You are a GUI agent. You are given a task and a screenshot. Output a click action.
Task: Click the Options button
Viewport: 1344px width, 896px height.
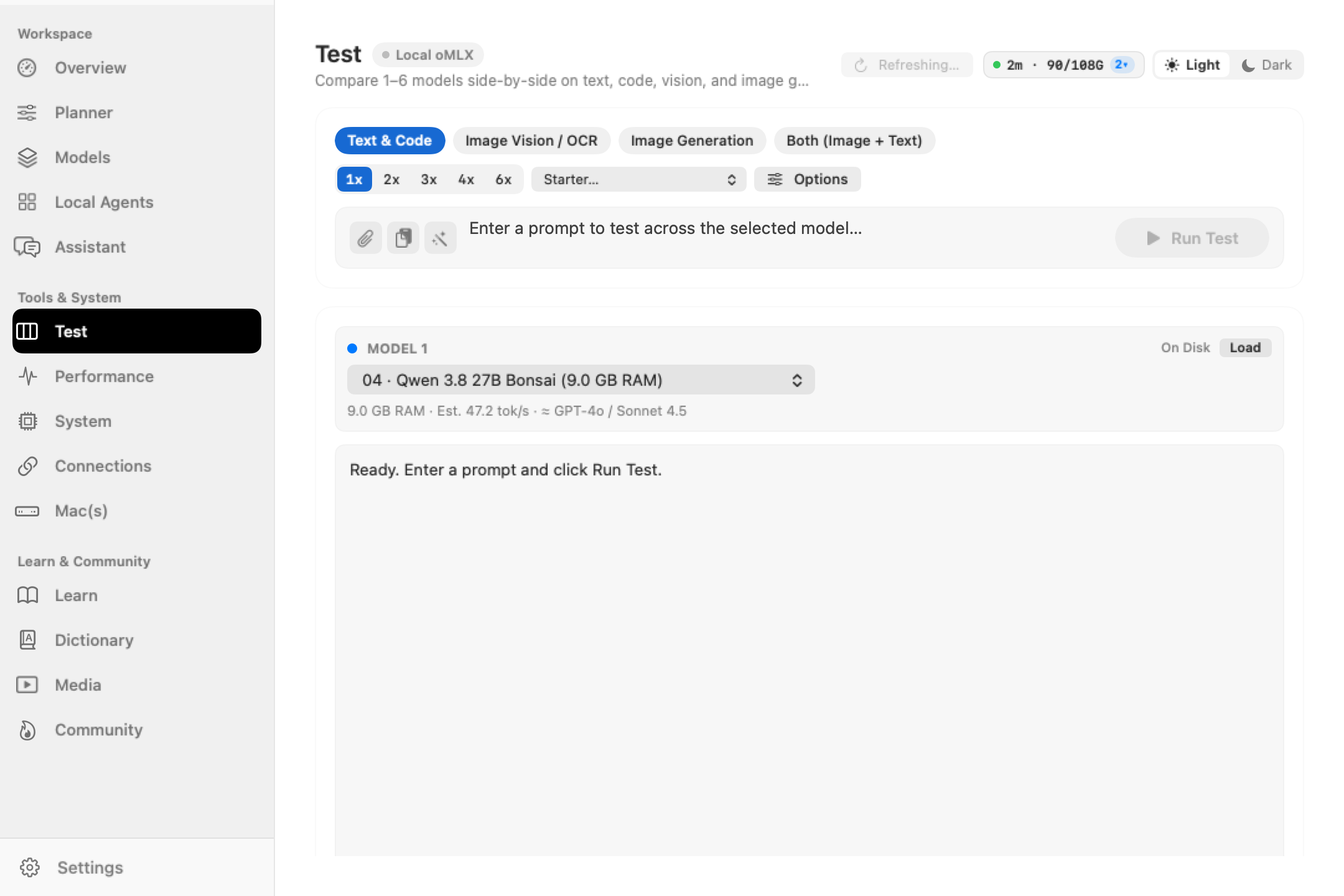[x=807, y=179]
